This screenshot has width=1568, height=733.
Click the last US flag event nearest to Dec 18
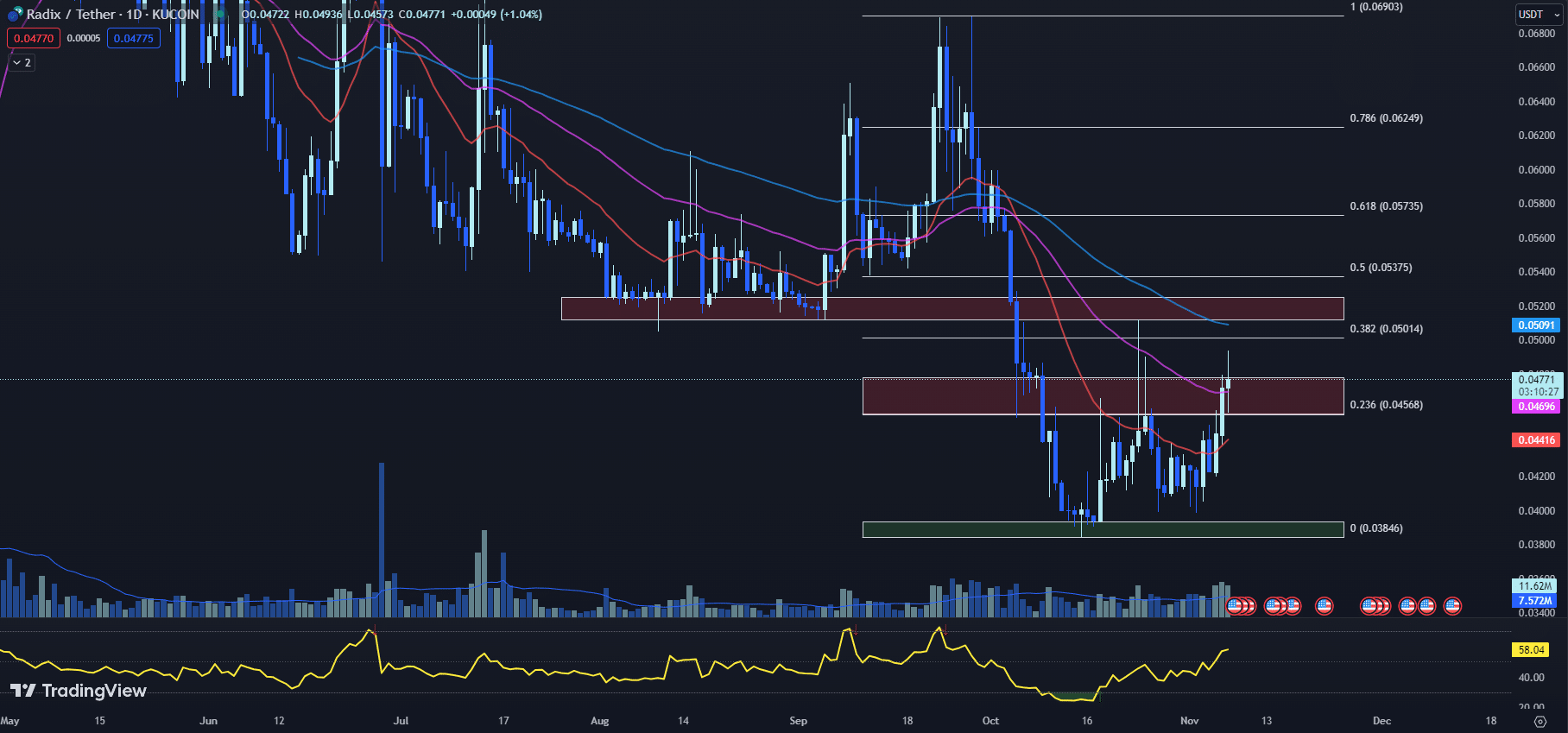click(1452, 606)
